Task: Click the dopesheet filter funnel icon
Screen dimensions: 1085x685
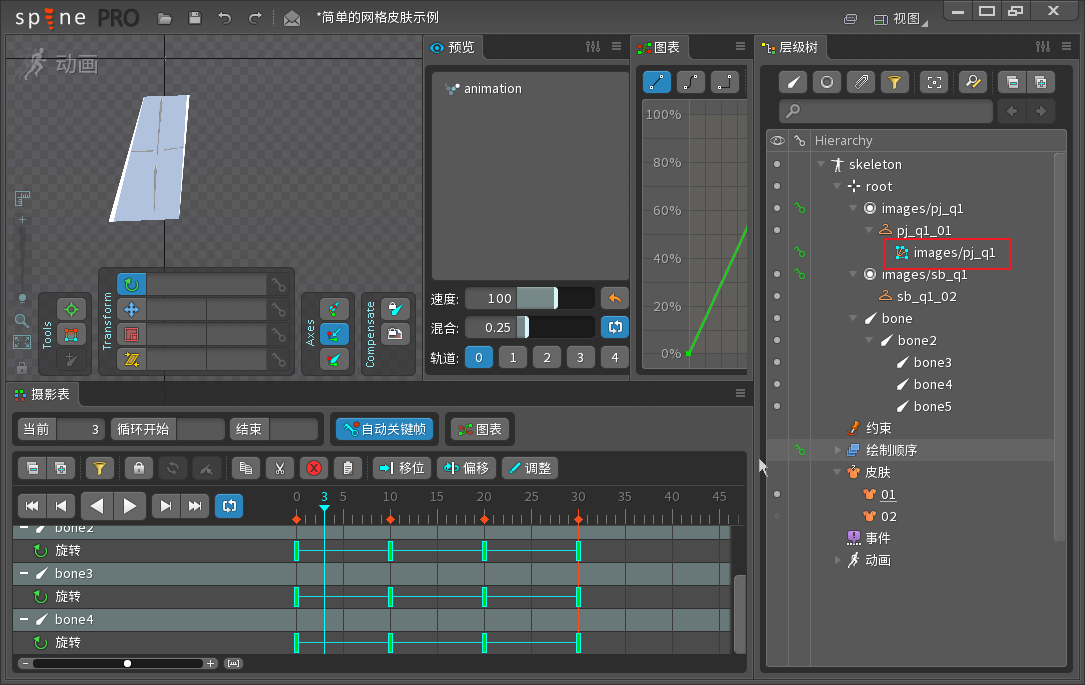Action: [x=100, y=468]
